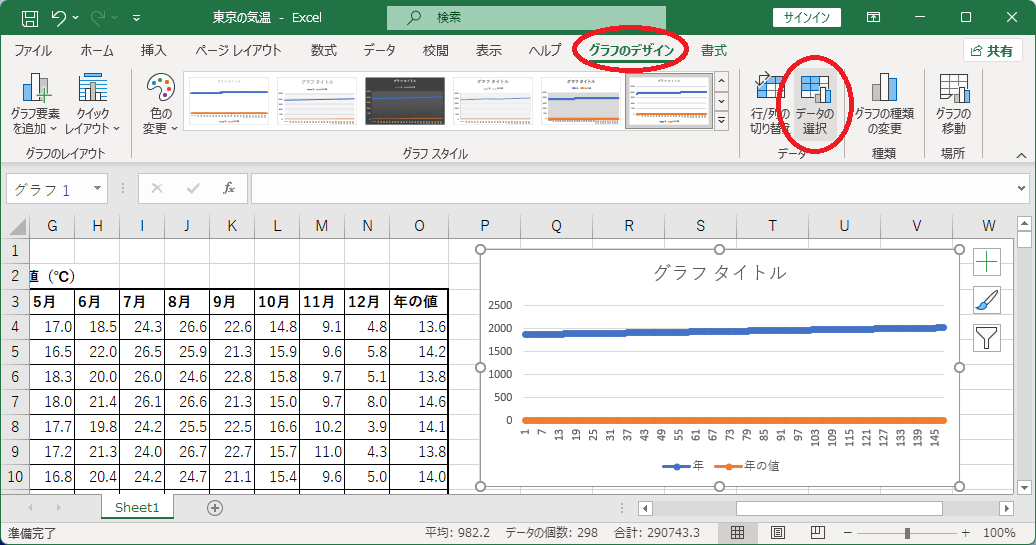Open Chart Elements plus button
This screenshot has height=545, width=1036.
pos(986,262)
